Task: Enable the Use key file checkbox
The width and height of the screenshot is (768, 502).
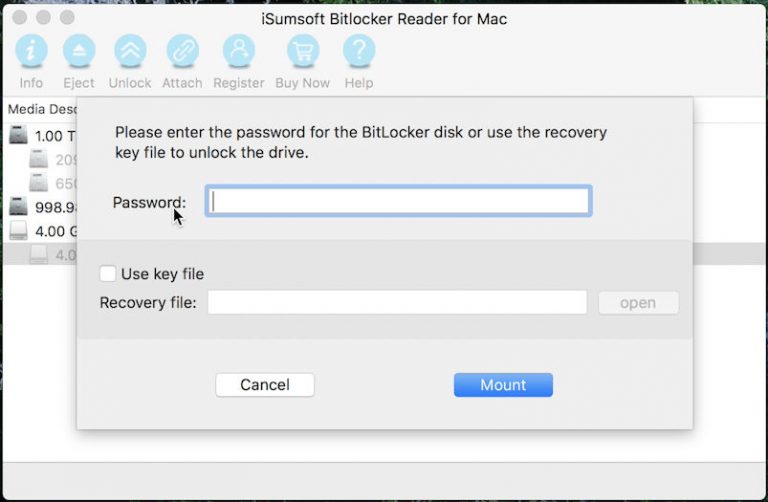Action: (x=108, y=274)
